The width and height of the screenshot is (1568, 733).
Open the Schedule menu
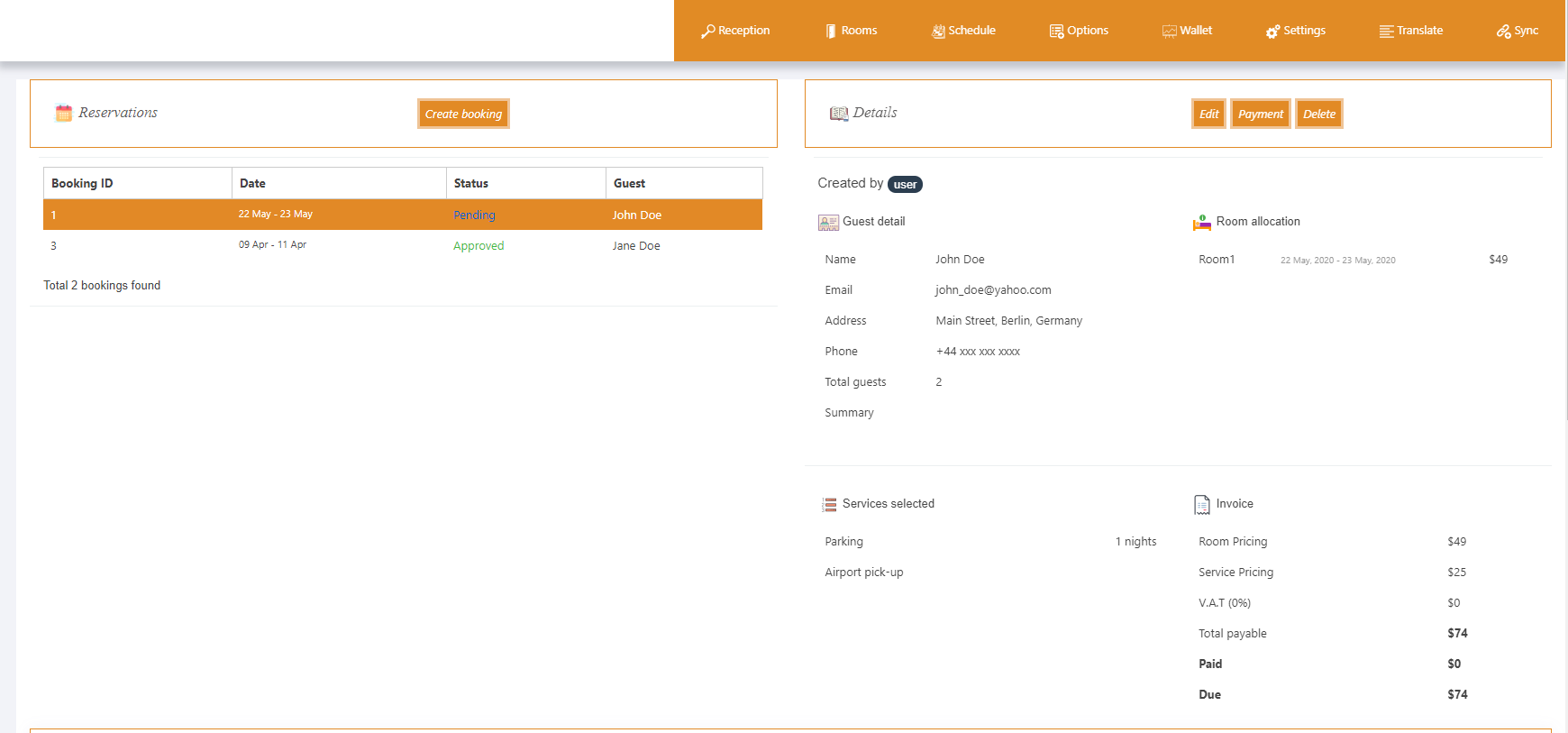[963, 31]
